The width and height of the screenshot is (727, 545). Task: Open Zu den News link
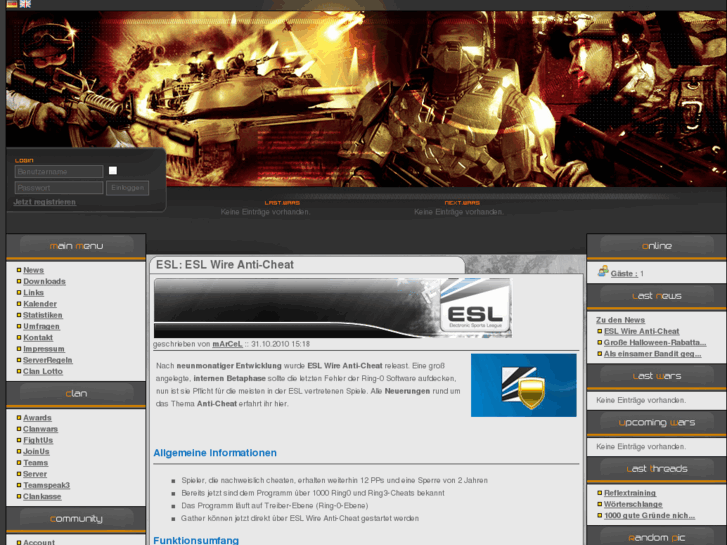(x=620, y=320)
